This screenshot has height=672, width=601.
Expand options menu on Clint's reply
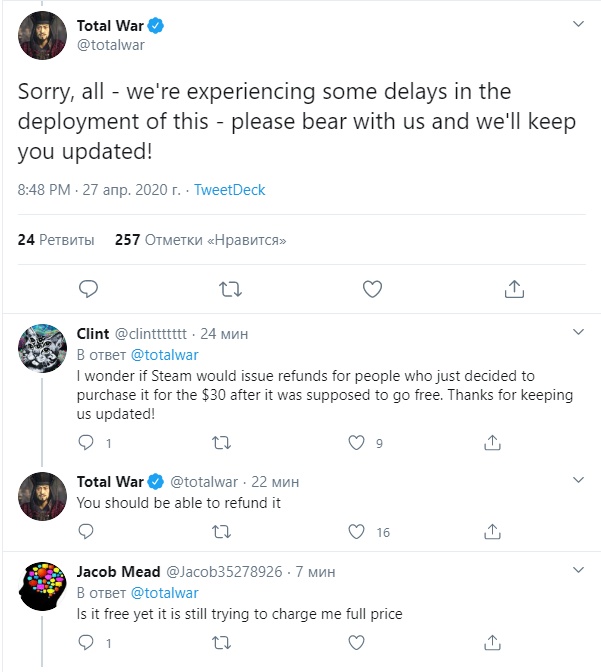[577, 332]
